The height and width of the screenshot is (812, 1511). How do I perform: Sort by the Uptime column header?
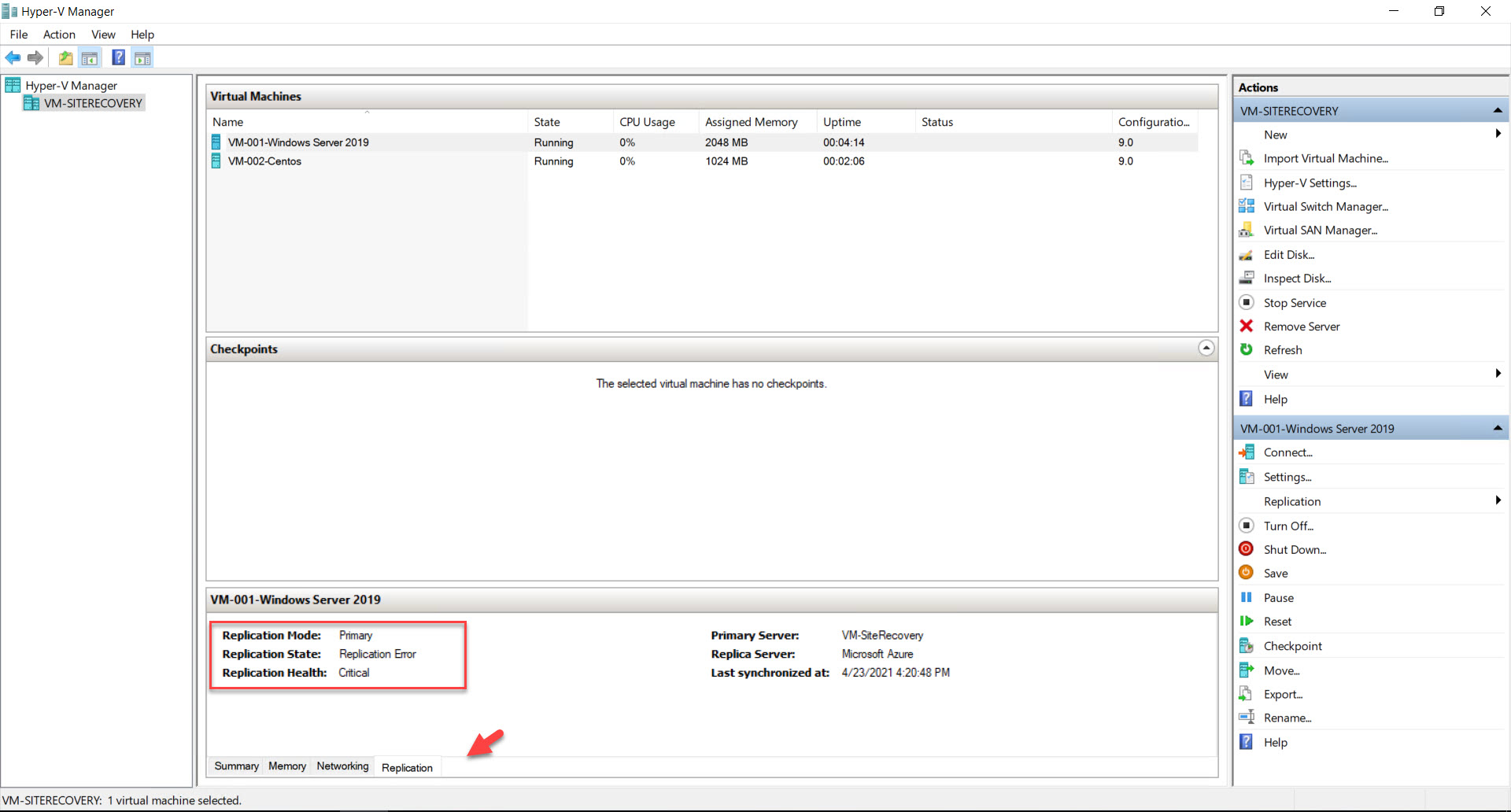point(866,122)
